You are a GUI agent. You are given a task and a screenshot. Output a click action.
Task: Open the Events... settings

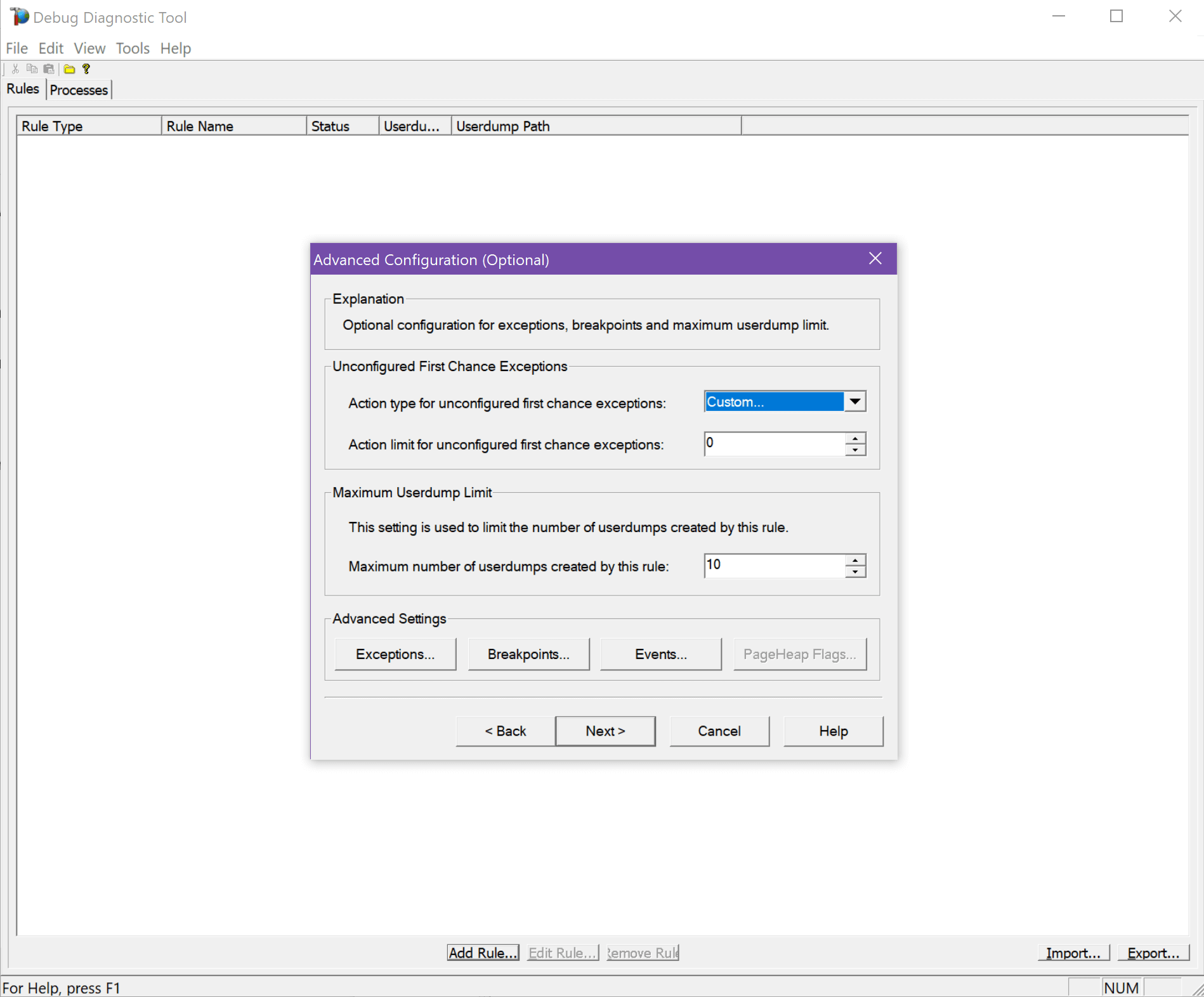(661, 654)
